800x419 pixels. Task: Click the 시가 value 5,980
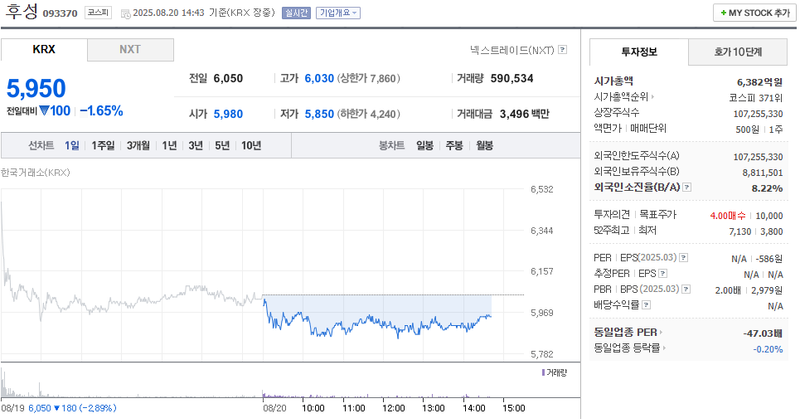tap(228, 114)
